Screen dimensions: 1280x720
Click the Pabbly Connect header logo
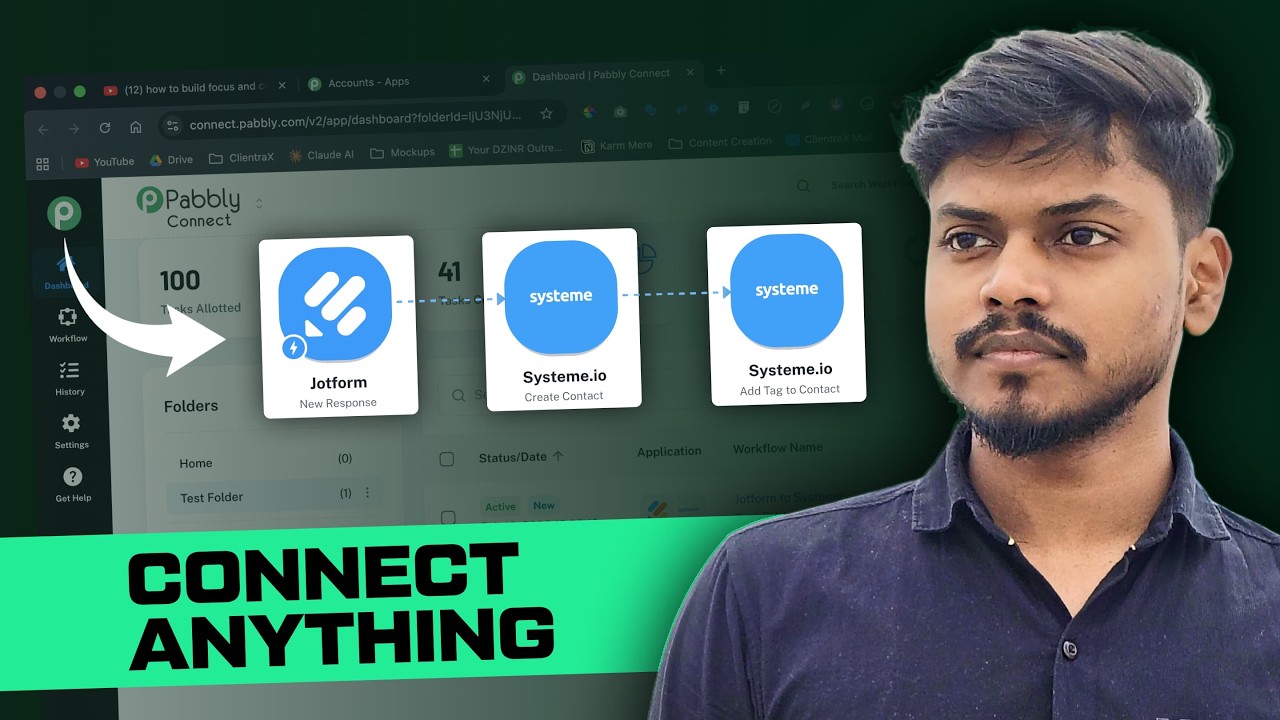(189, 206)
